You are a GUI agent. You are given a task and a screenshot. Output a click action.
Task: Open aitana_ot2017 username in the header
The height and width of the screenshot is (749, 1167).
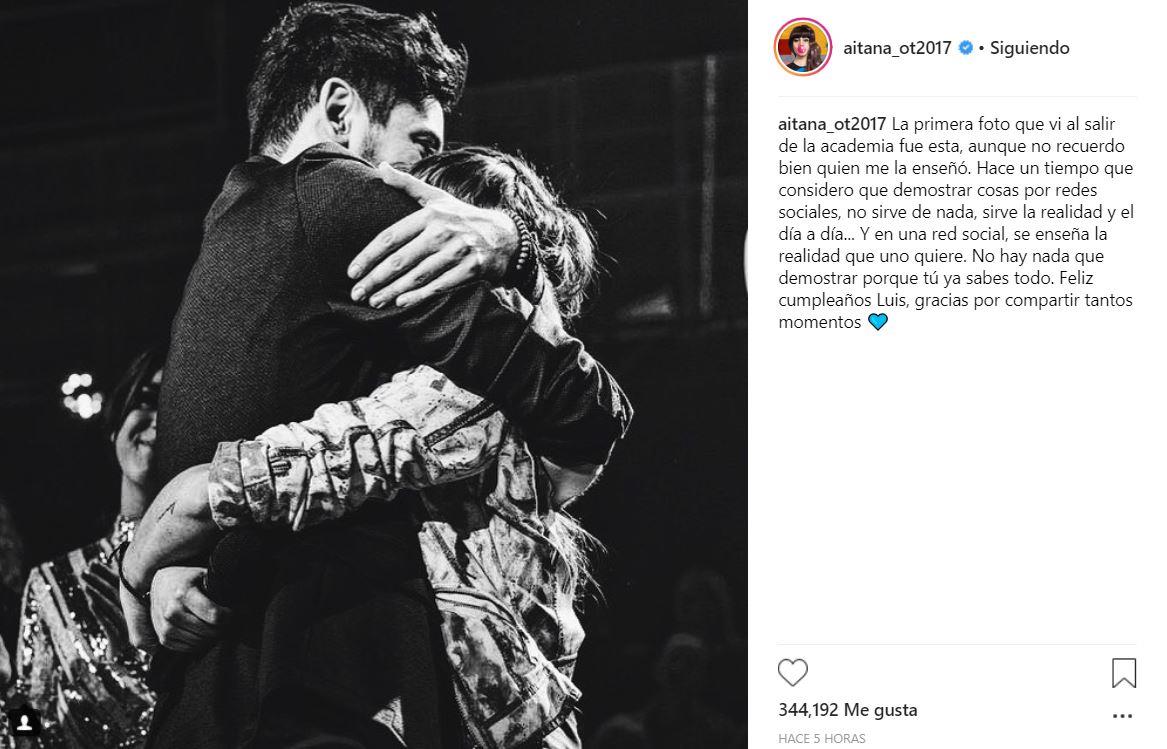pyautogui.click(x=897, y=48)
